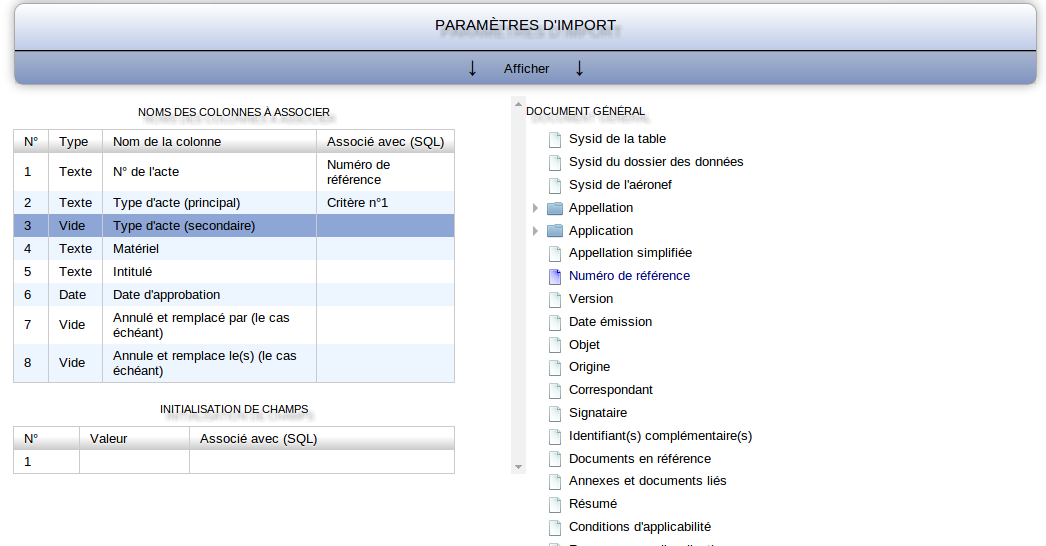Select the Signataire tree item
Image resolution: width=1046 pixels, height=546 pixels.
pos(598,413)
